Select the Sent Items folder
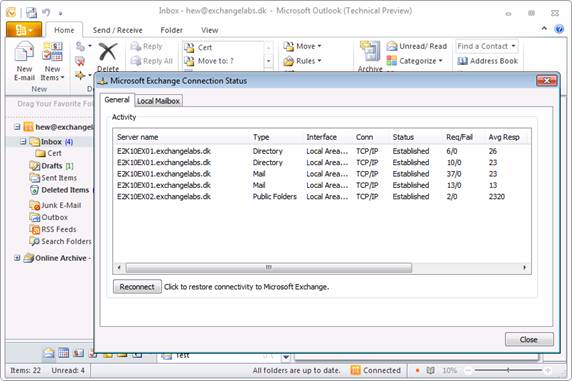Image resolution: width=572 pixels, height=381 pixels. (53, 178)
